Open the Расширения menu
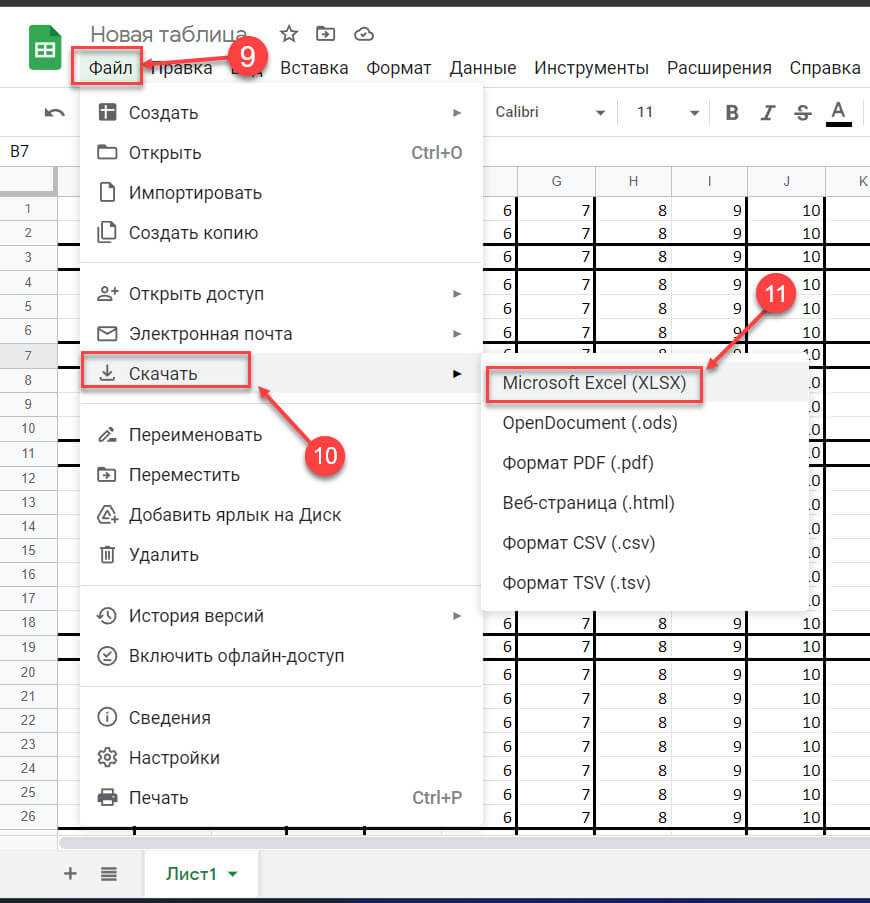870x903 pixels. (x=719, y=68)
